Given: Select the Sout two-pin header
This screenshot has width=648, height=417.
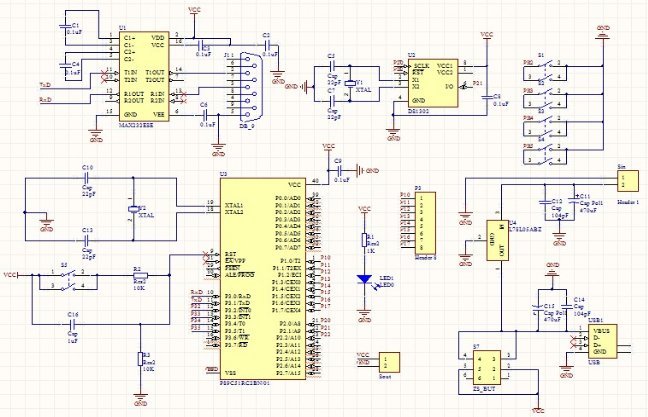Looking at the screenshot, I should [389, 362].
